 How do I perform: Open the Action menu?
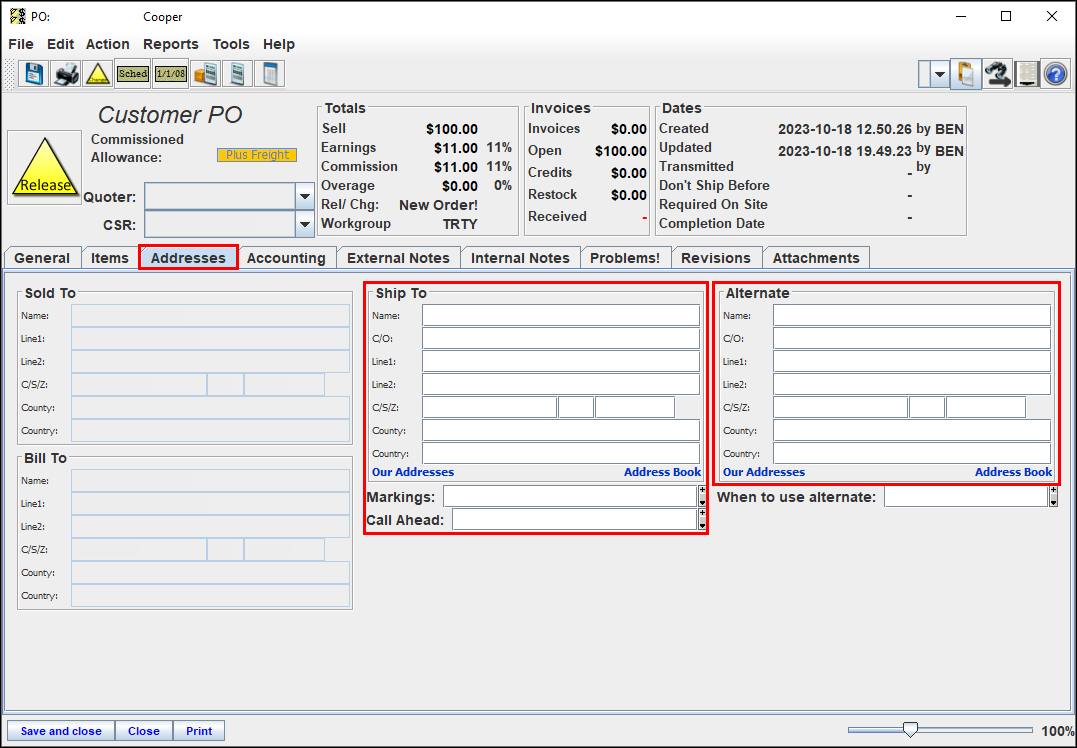click(107, 44)
